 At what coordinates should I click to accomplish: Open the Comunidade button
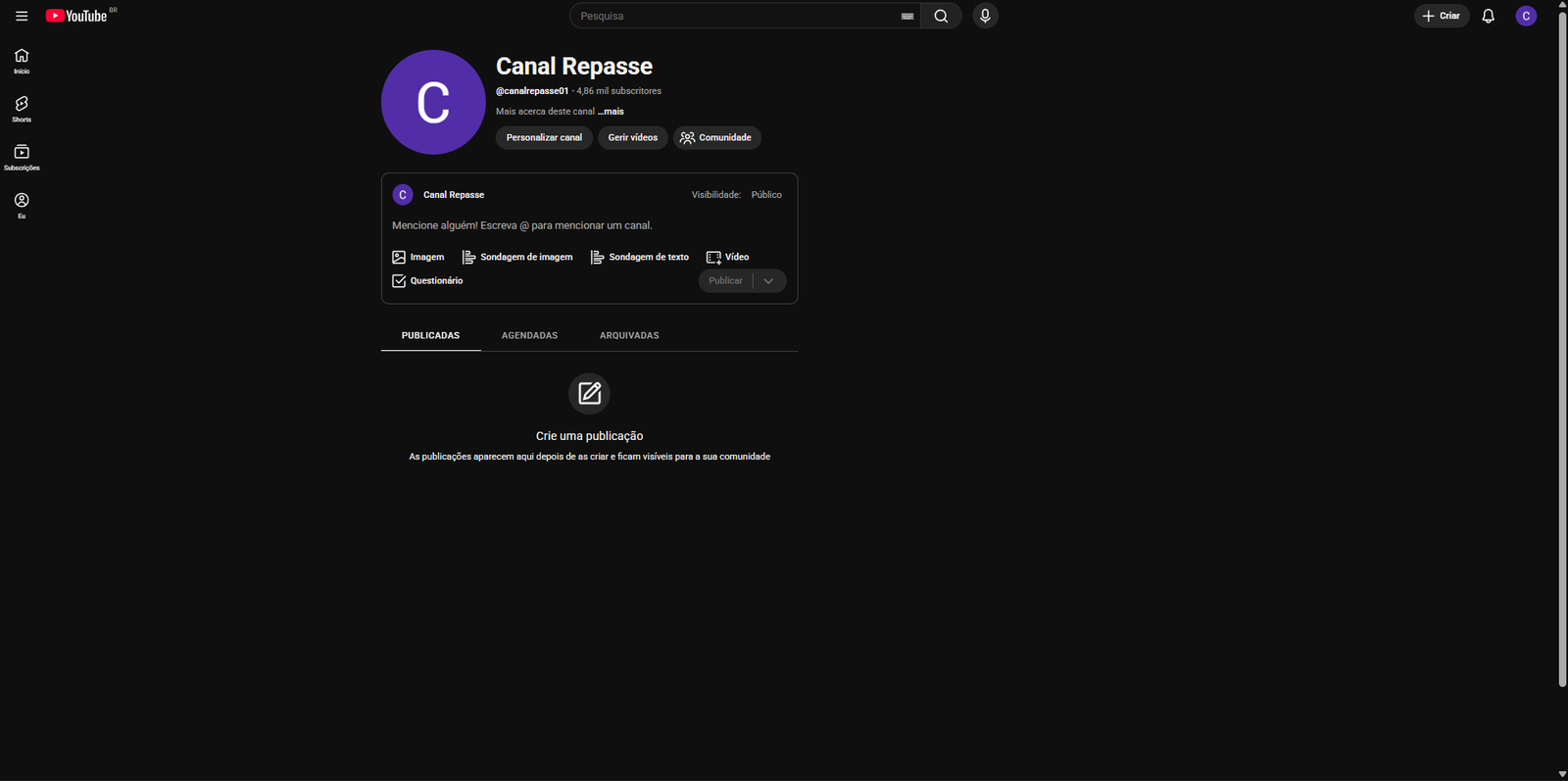[716, 138]
